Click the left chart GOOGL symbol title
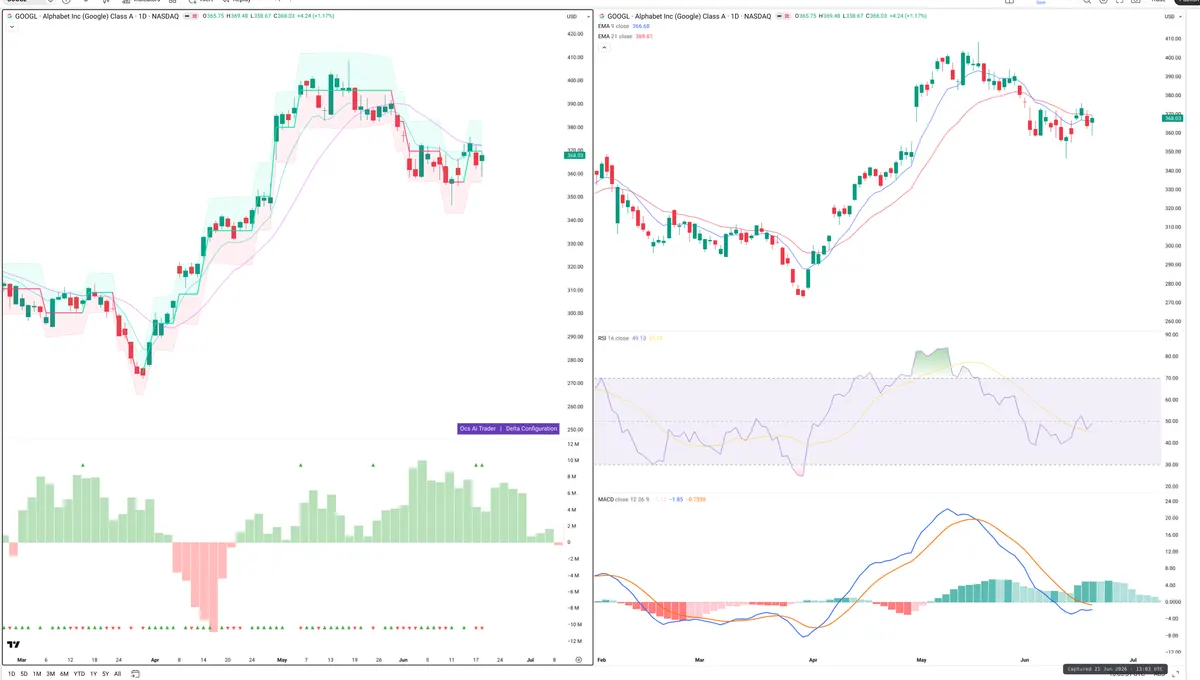Screen dimensions: 1200x680 pyautogui.click(x=97, y=17)
